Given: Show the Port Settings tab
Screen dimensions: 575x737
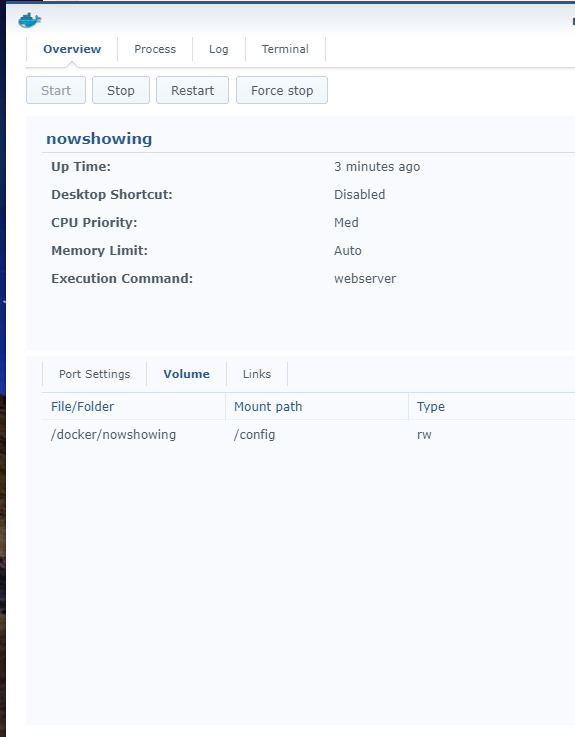Looking at the screenshot, I should (95, 374).
